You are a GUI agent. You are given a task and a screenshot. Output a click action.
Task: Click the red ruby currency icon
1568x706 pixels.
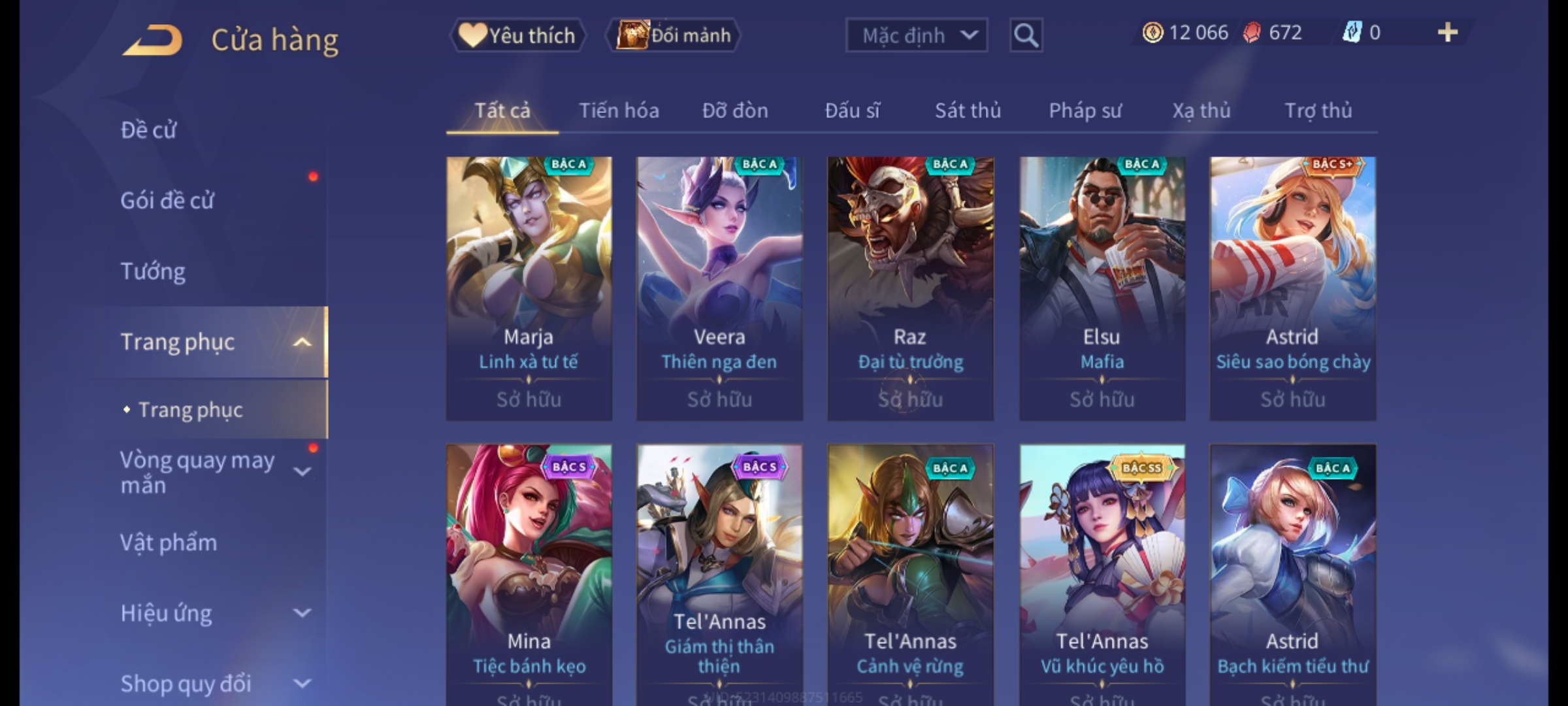pos(1252,33)
